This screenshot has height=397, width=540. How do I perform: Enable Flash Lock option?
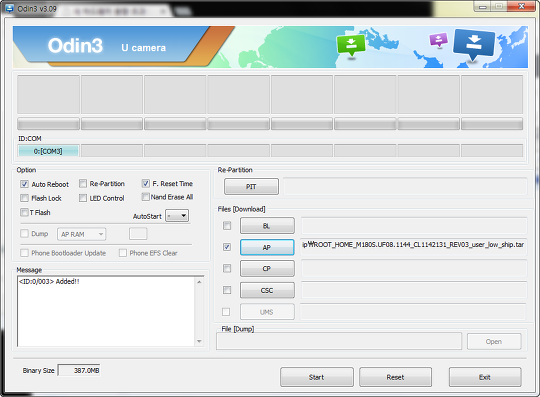pyautogui.click(x=24, y=198)
